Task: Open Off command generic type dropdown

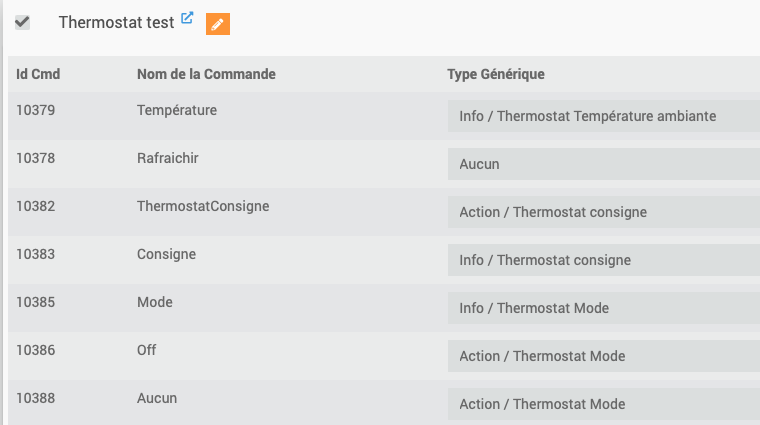Action: pyautogui.click(x=603, y=356)
